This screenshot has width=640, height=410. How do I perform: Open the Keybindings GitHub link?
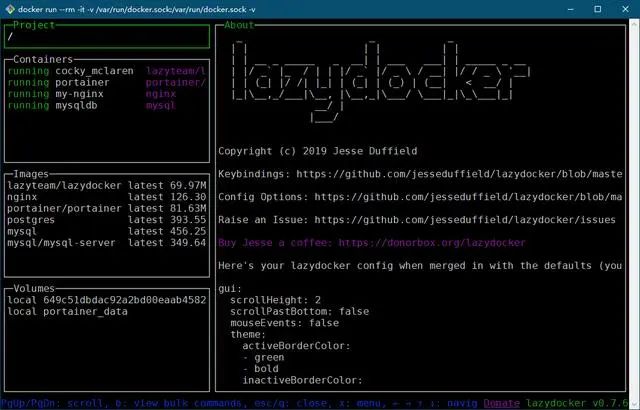(459, 174)
